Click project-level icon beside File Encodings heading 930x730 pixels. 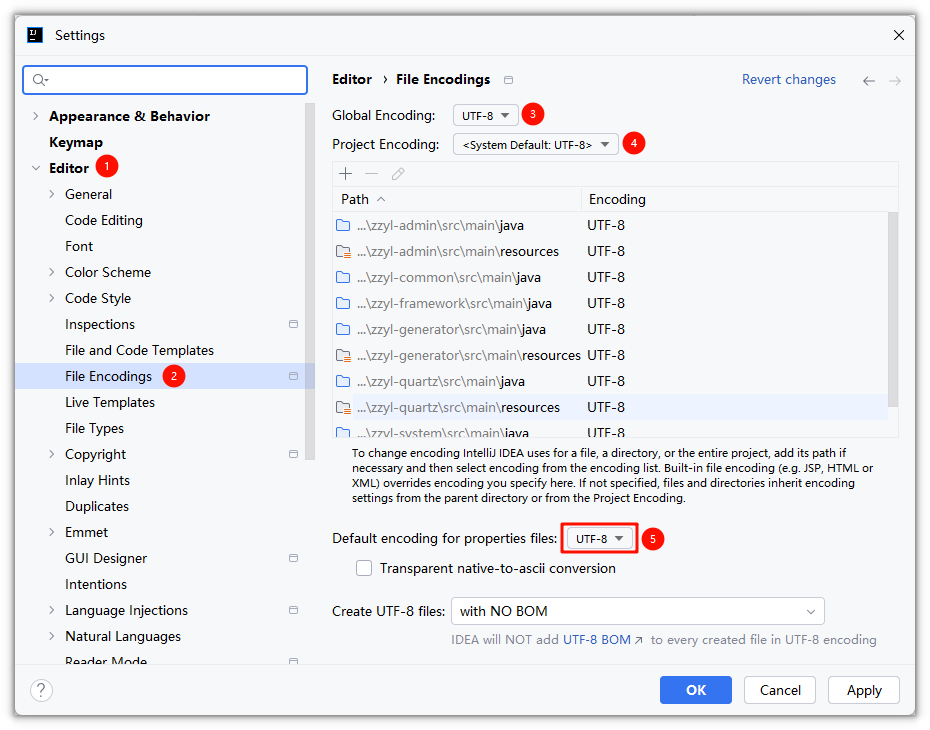tap(508, 80)
